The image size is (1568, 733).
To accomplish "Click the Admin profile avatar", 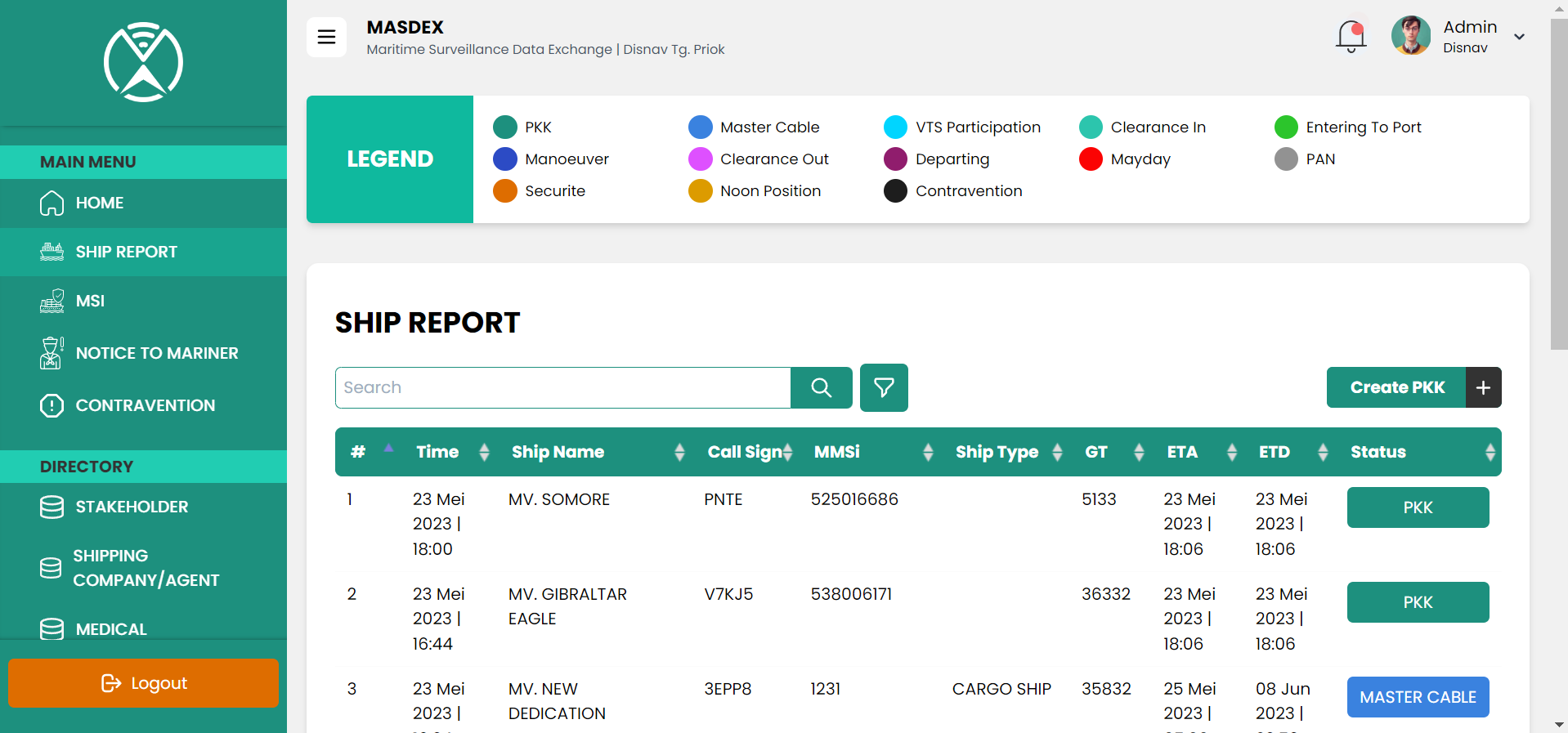I will (1411, 36).
